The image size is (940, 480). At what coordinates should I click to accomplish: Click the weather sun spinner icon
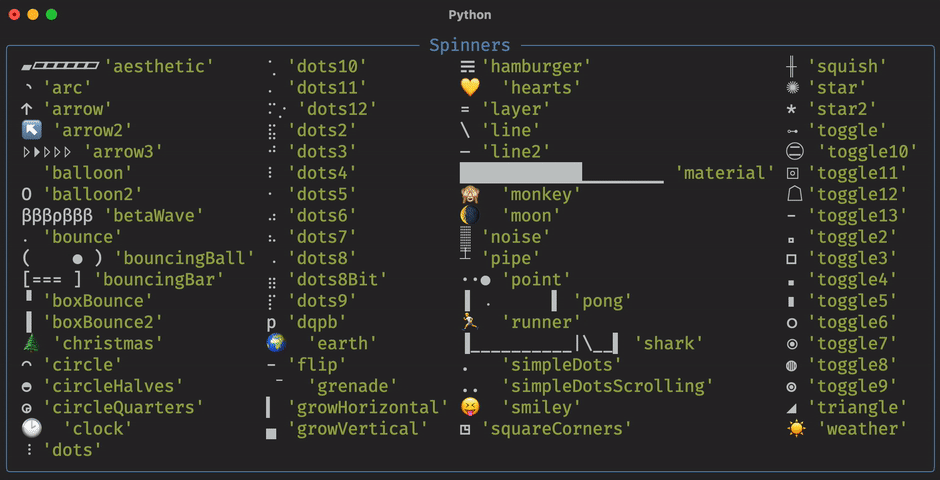click(x=796, y=428)
